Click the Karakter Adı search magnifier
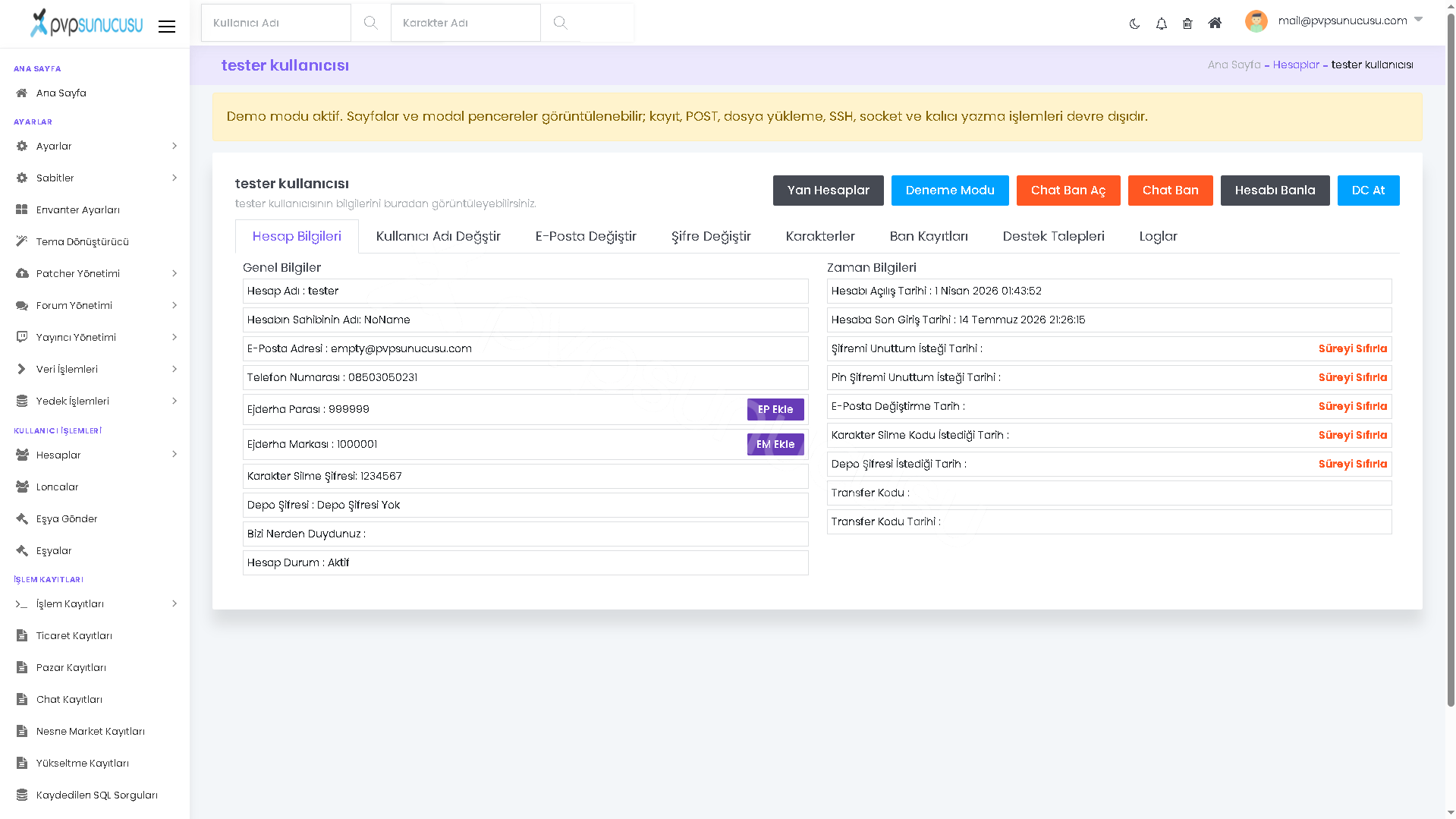The width and height of the screenshot is (1456, 819). 560,23
